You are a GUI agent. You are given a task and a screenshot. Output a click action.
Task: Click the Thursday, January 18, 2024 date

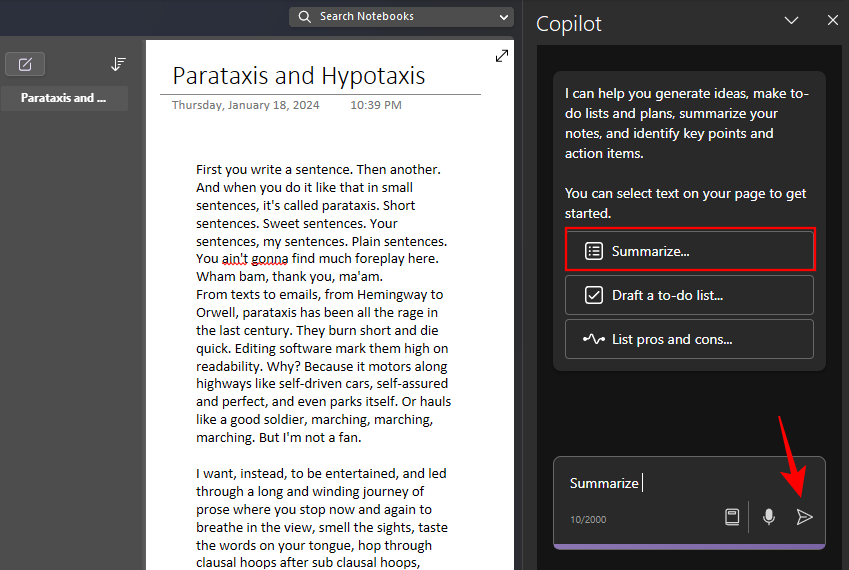pos(245,105)
